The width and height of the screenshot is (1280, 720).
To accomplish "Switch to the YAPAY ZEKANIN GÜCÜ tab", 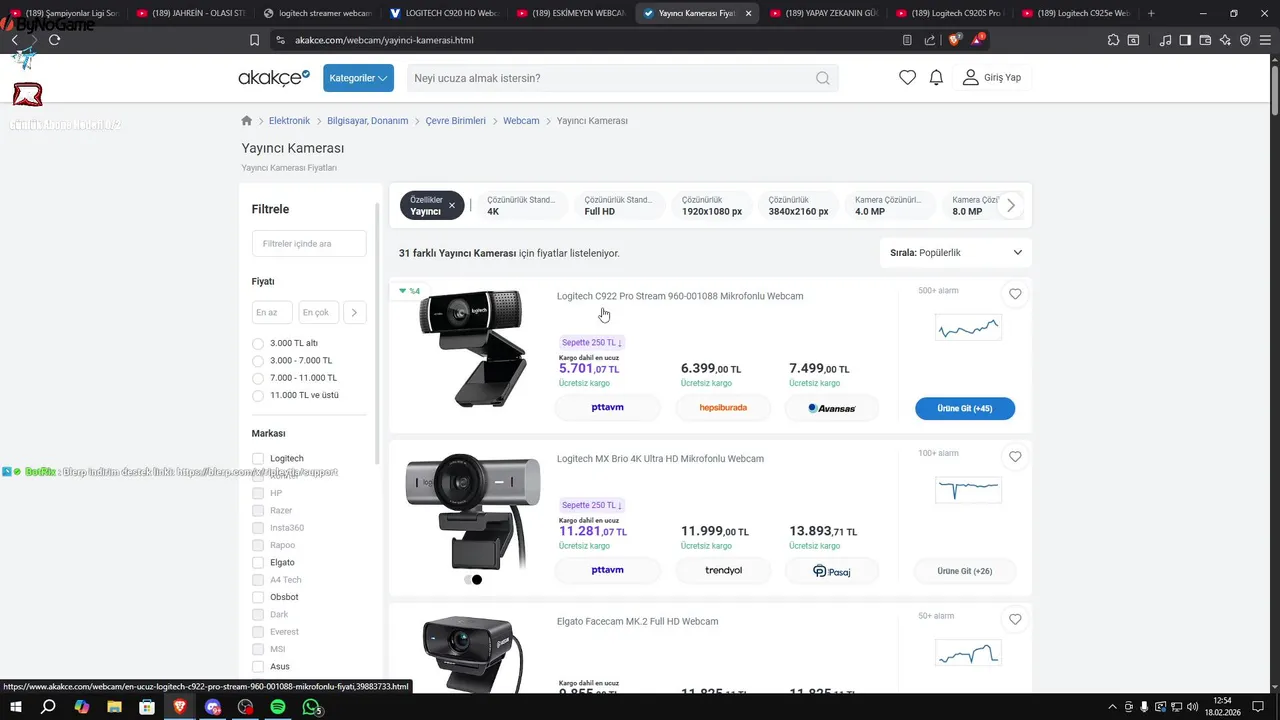I will click(x=823, y=13).
